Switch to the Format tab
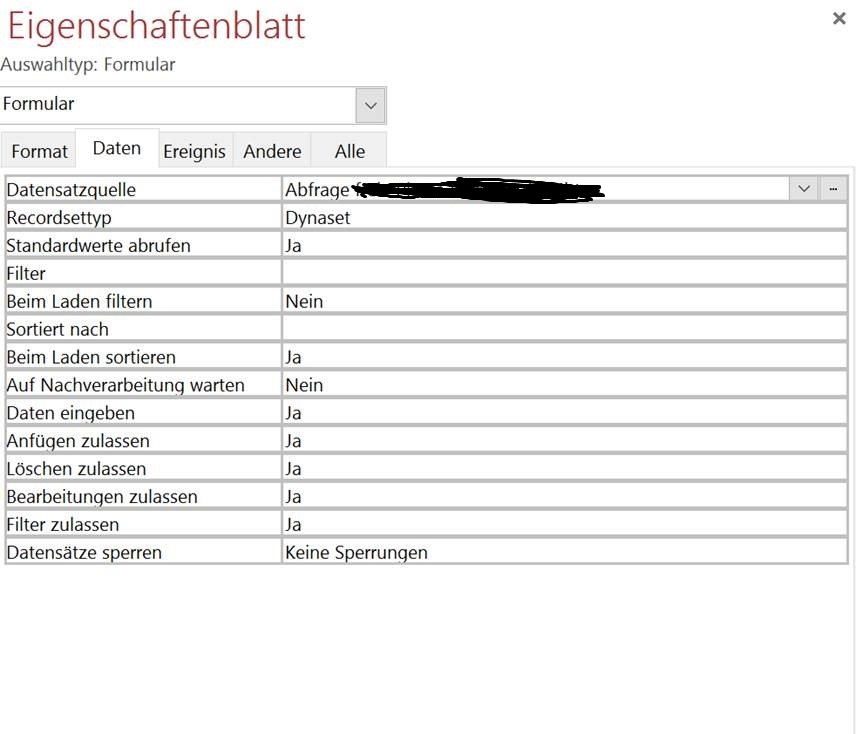Image resolution: width=863 pixels, height=734 pixels. 39,152
